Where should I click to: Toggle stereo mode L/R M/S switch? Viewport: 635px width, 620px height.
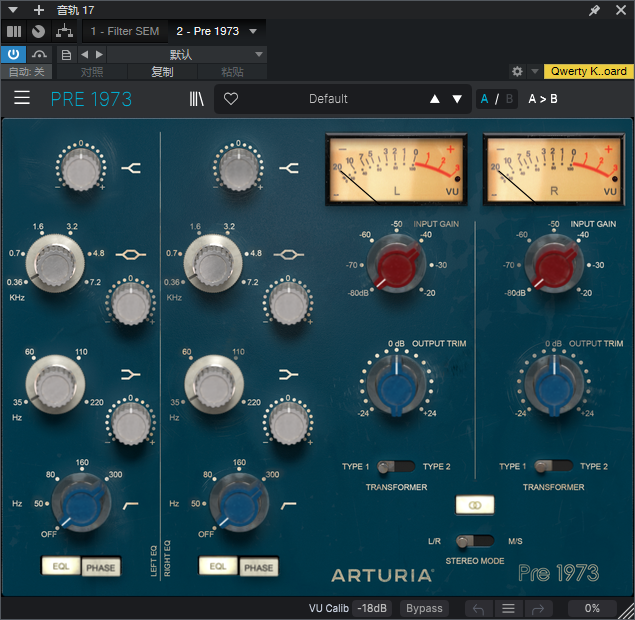pyautogui.click(x=475, y=541)
